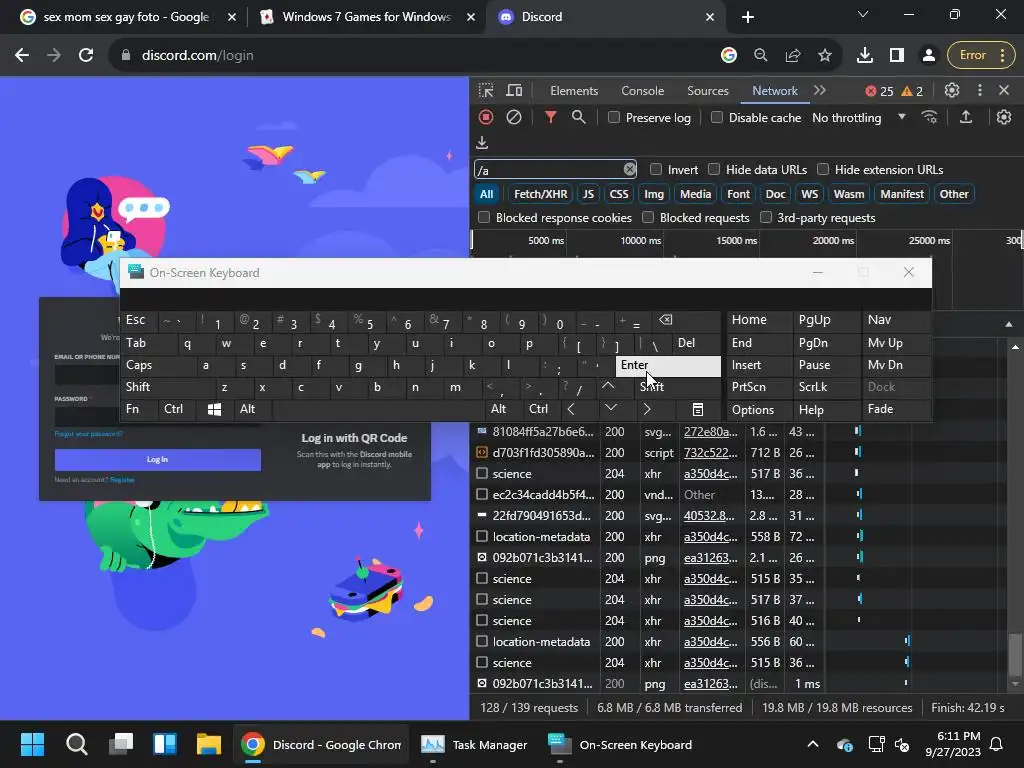
Task: Open the Chrome profile avatar icon
Action: tap(928, 56)
